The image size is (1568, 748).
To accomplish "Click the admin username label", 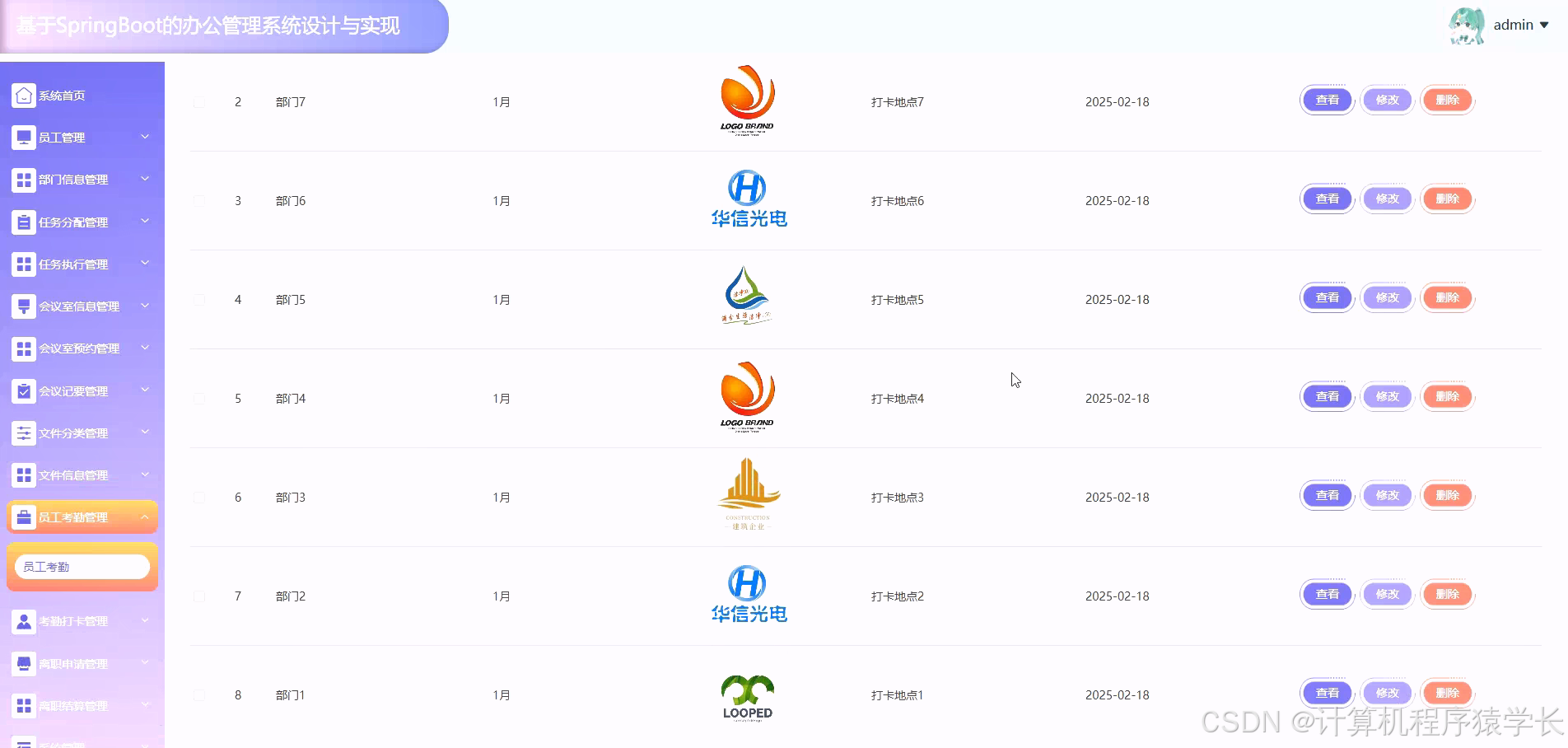I will tap(1514, 26).
